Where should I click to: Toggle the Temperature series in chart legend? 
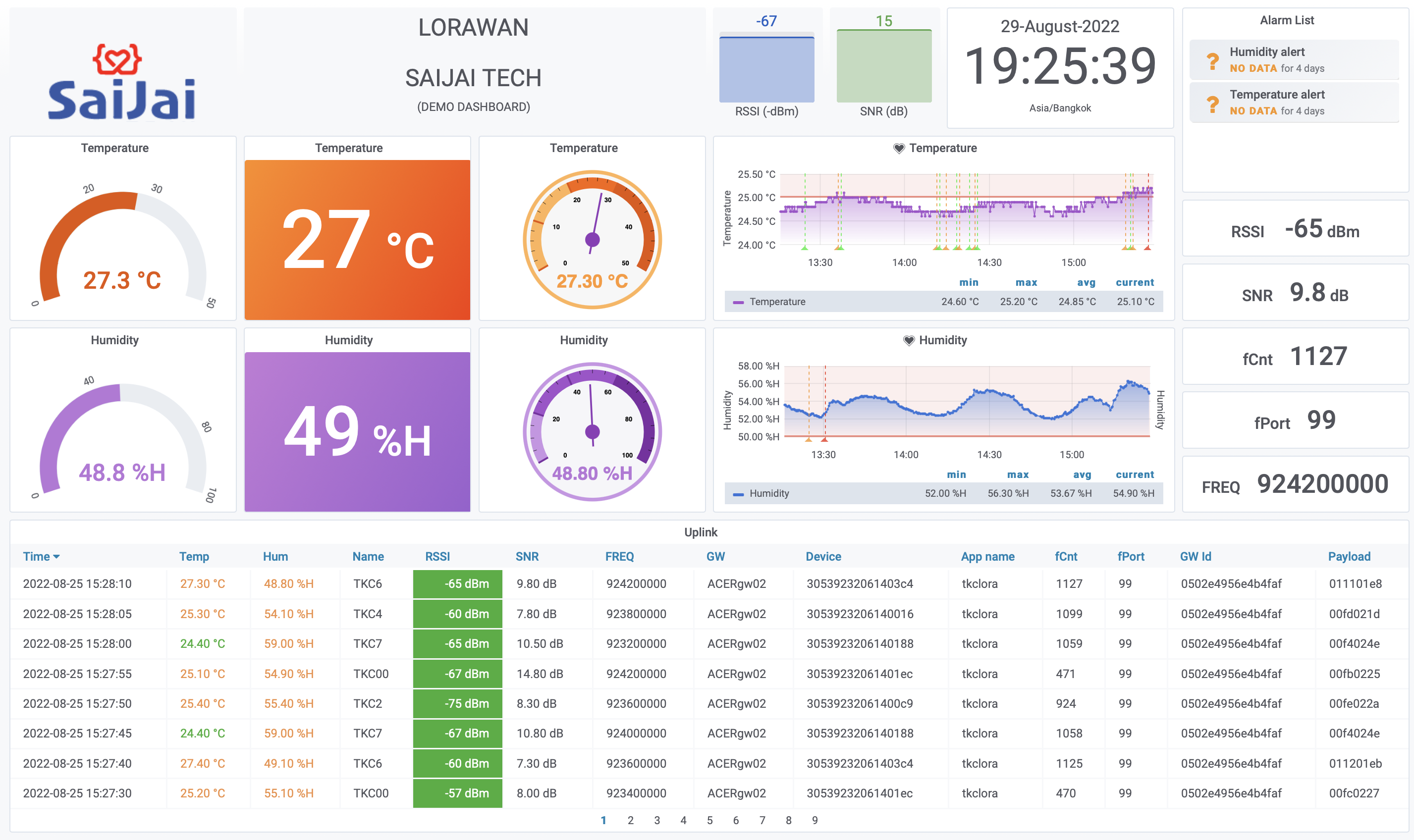[777, 302]
